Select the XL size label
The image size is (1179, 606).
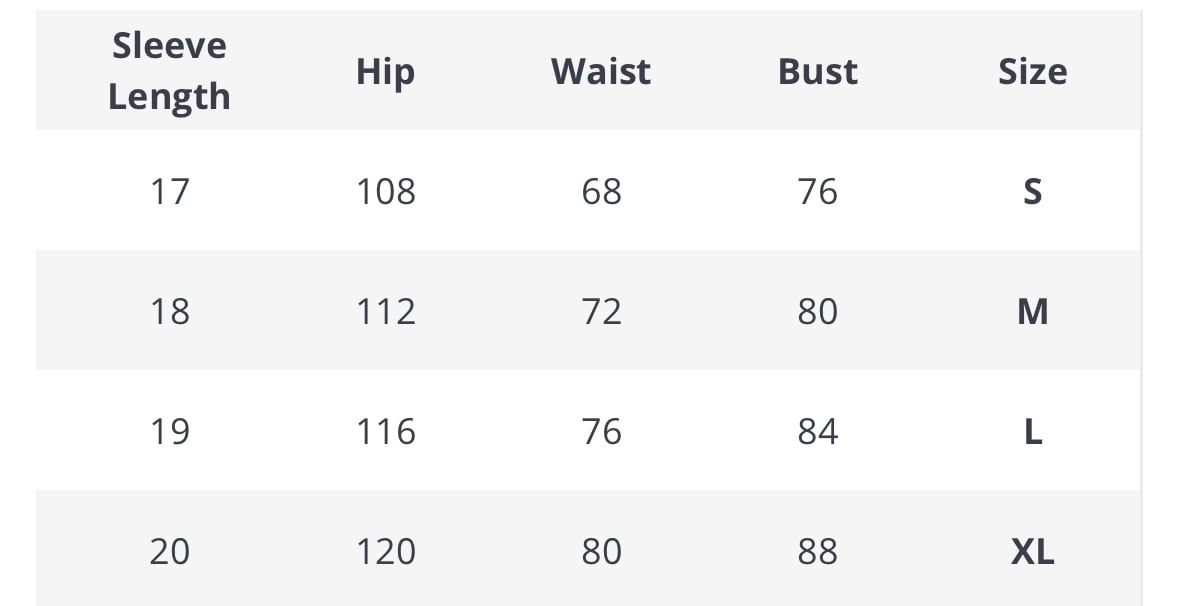1032,551
